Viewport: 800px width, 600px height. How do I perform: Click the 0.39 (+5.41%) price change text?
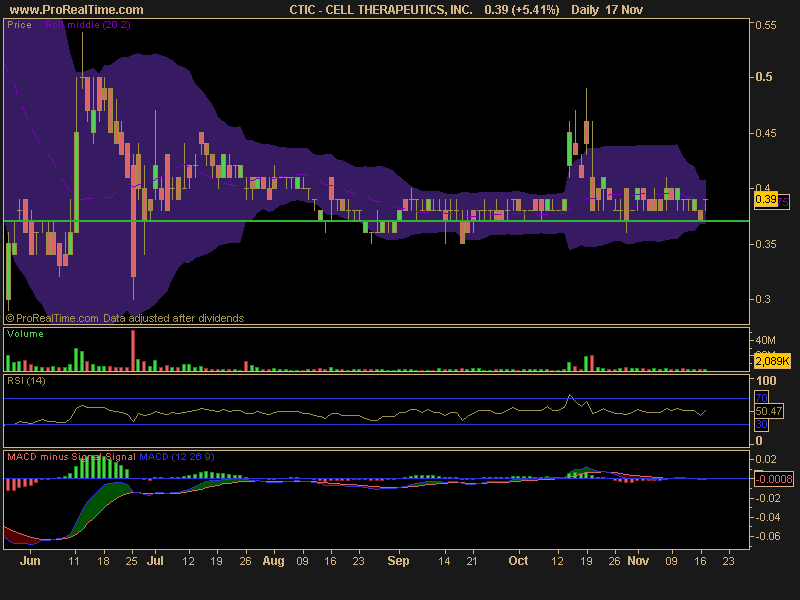(521, 10)
